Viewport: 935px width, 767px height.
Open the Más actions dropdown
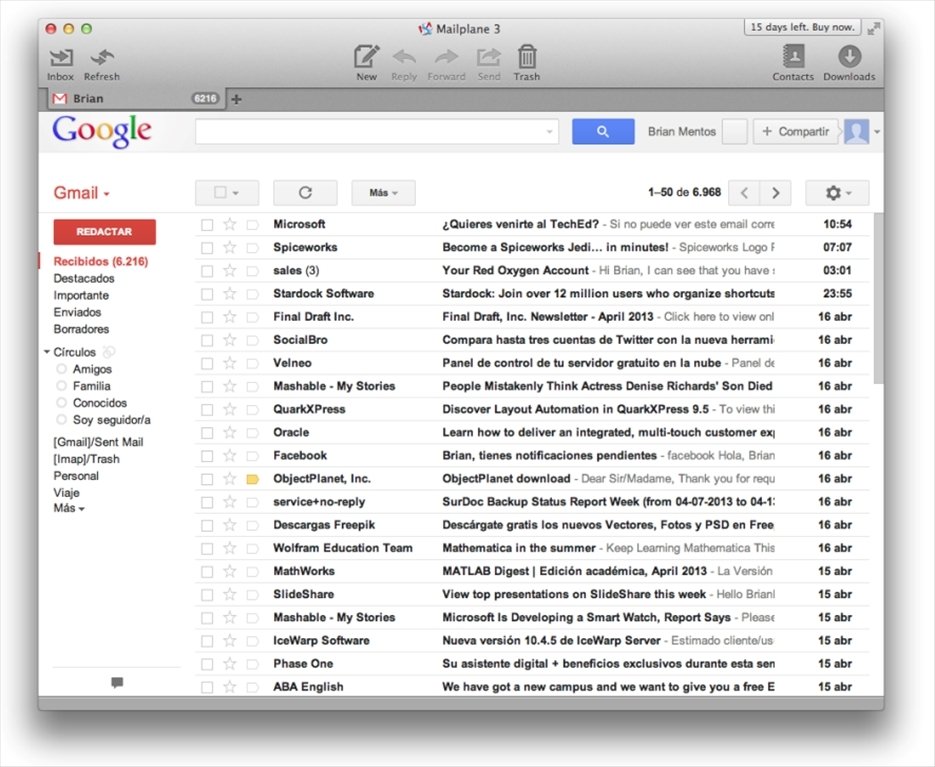tap(383, 193)
